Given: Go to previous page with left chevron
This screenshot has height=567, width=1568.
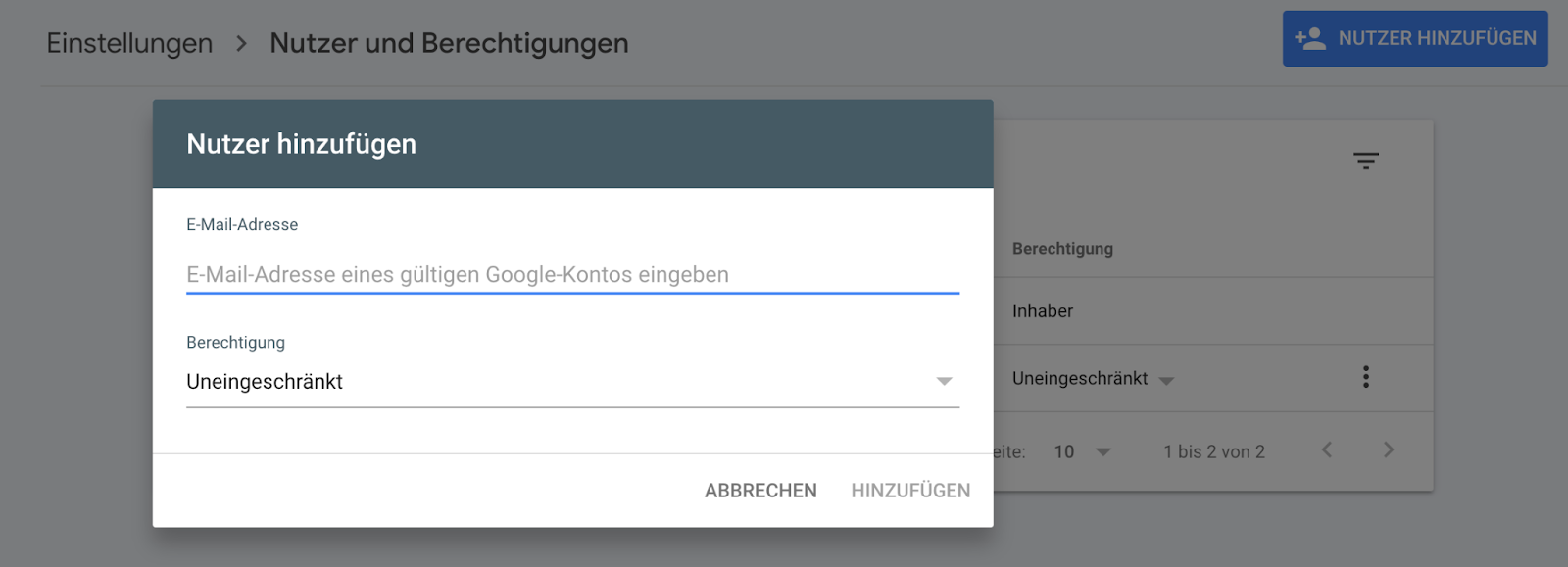Looking at the screenshot, I should coord(1327,449).
